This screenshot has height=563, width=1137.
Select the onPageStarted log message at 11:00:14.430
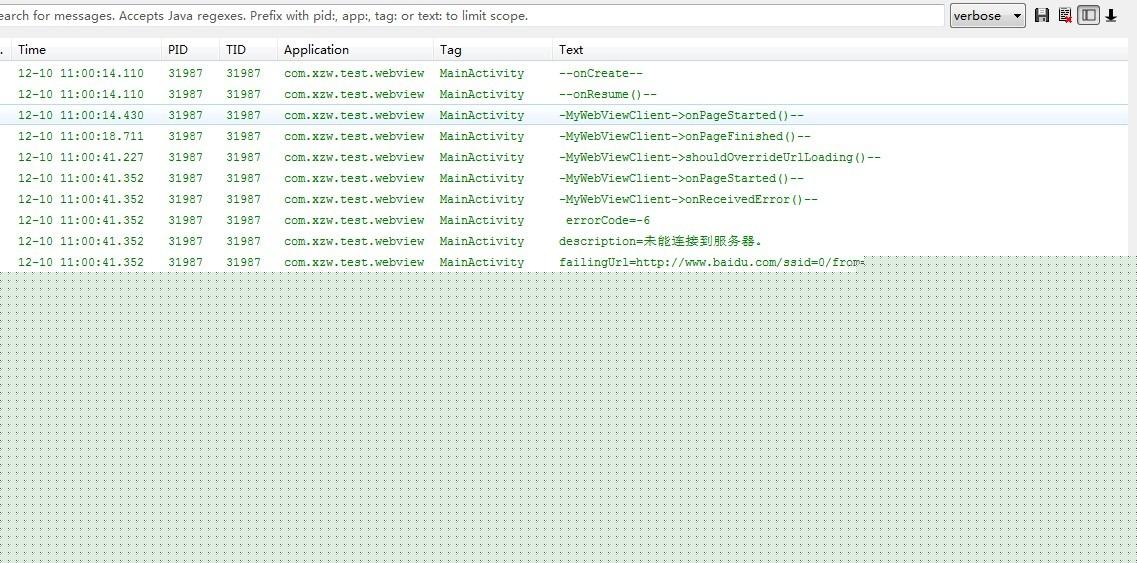pos(682,115)
